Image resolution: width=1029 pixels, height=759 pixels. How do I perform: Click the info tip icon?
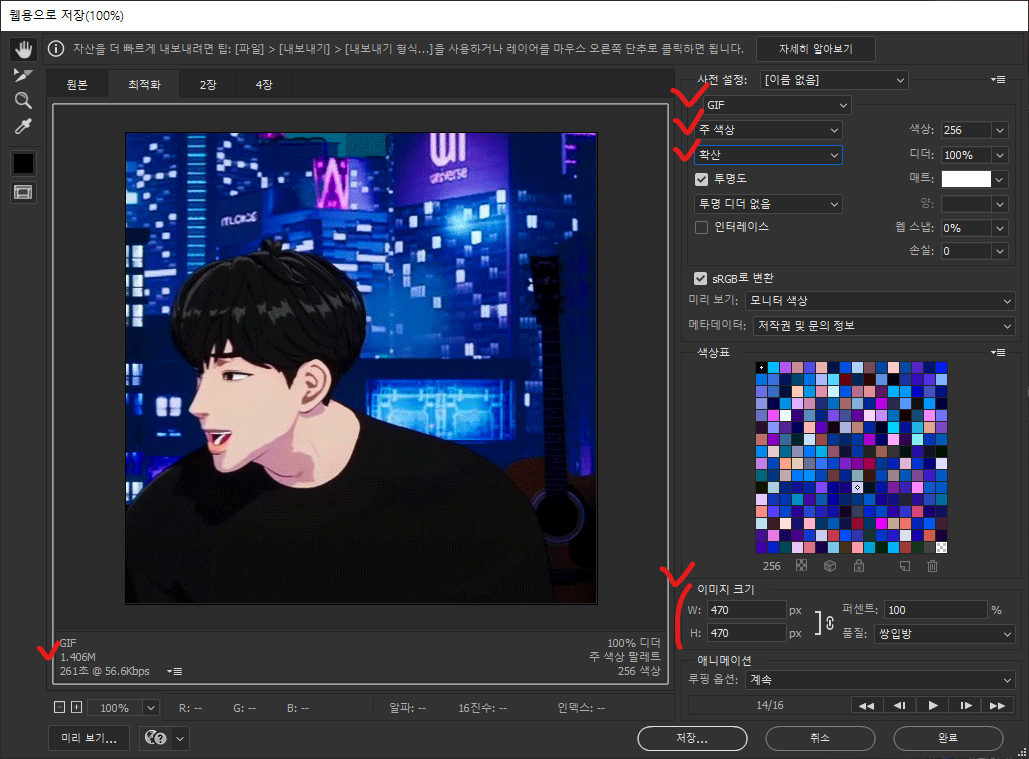tap(56, 49)
